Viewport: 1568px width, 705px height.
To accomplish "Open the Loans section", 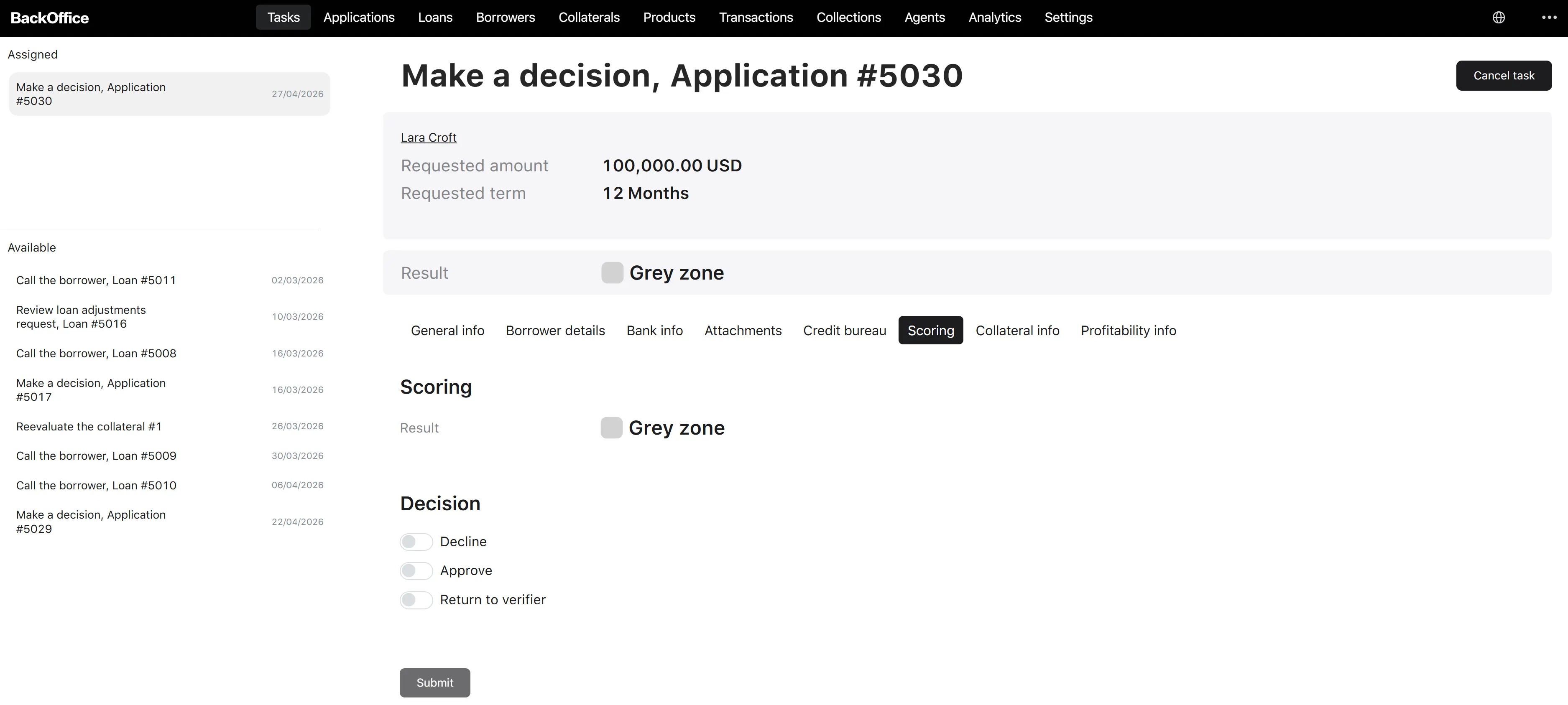I will [435, 17].
